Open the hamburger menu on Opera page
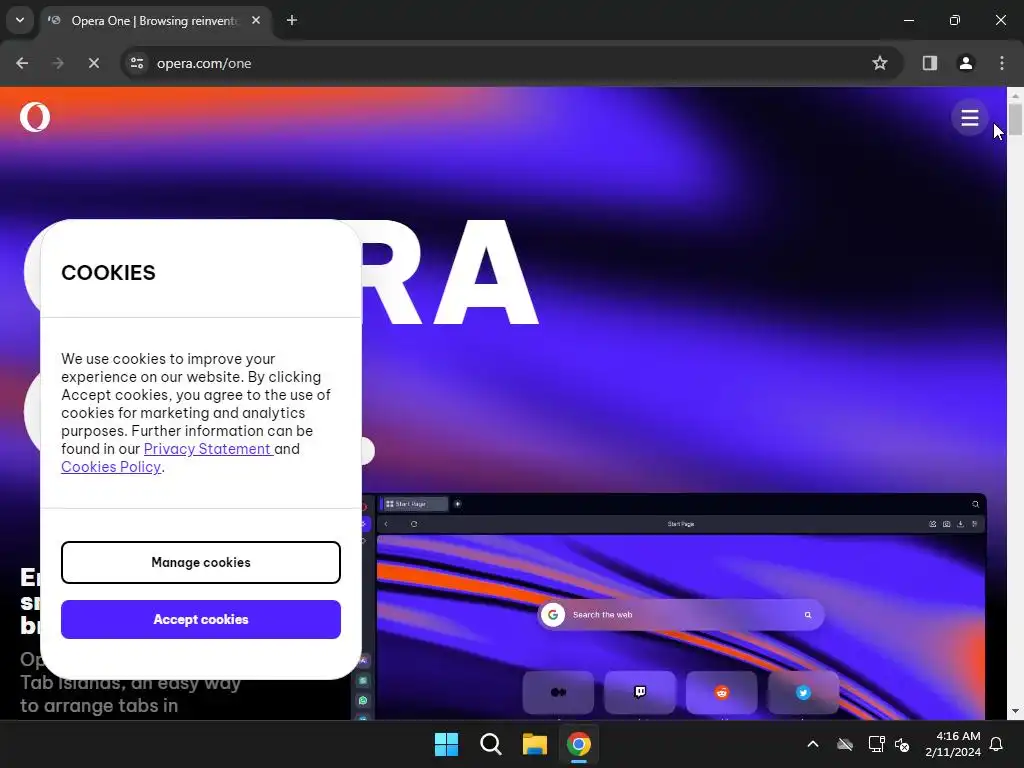This screenshot has height=768, width=1024. click(x=970, y=118)
